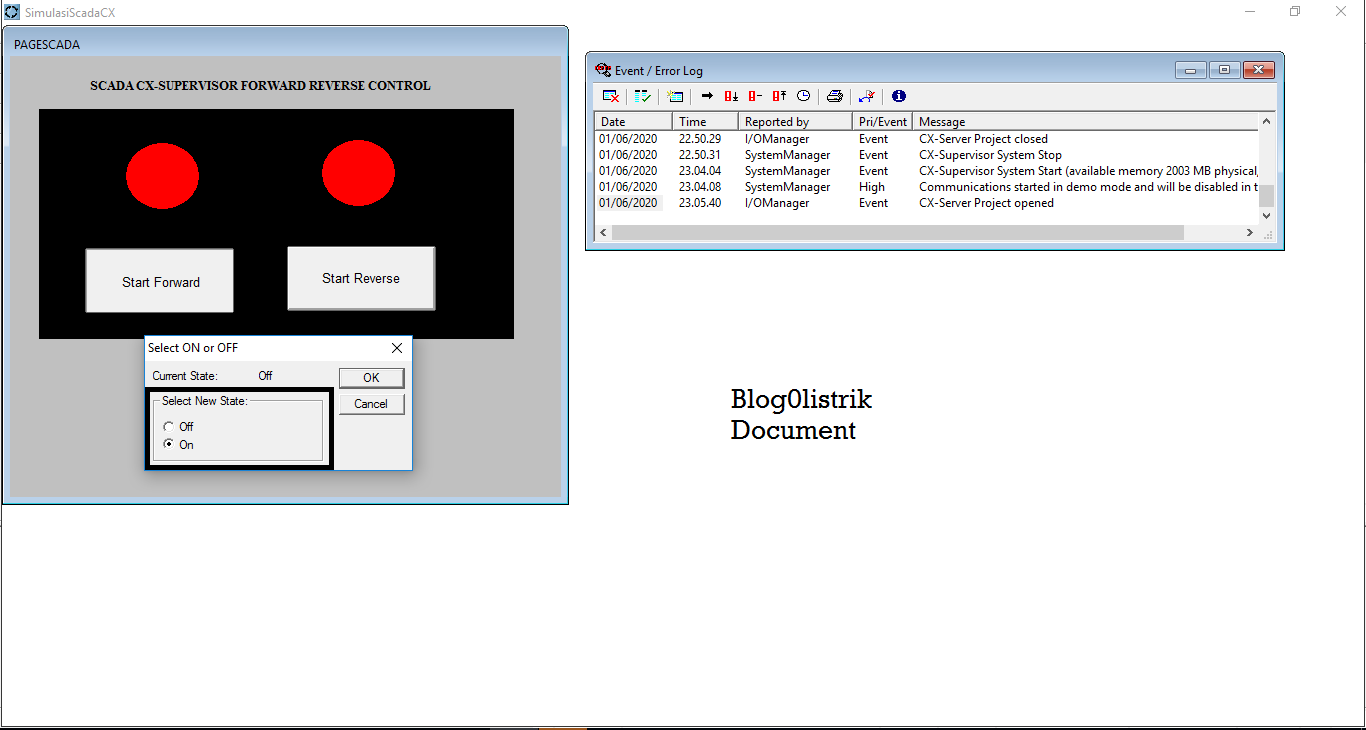Select the 'Communications started in demo mode' message
The height and width of the screenshot is (730, 1366).
click(x=1088, y=187)
